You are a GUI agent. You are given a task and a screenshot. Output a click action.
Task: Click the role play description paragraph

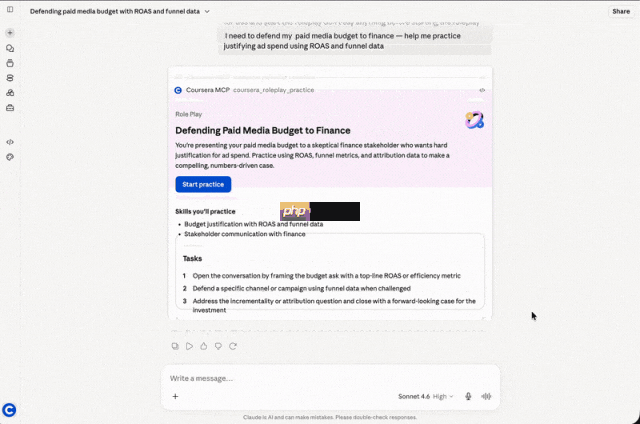point(312,155)
